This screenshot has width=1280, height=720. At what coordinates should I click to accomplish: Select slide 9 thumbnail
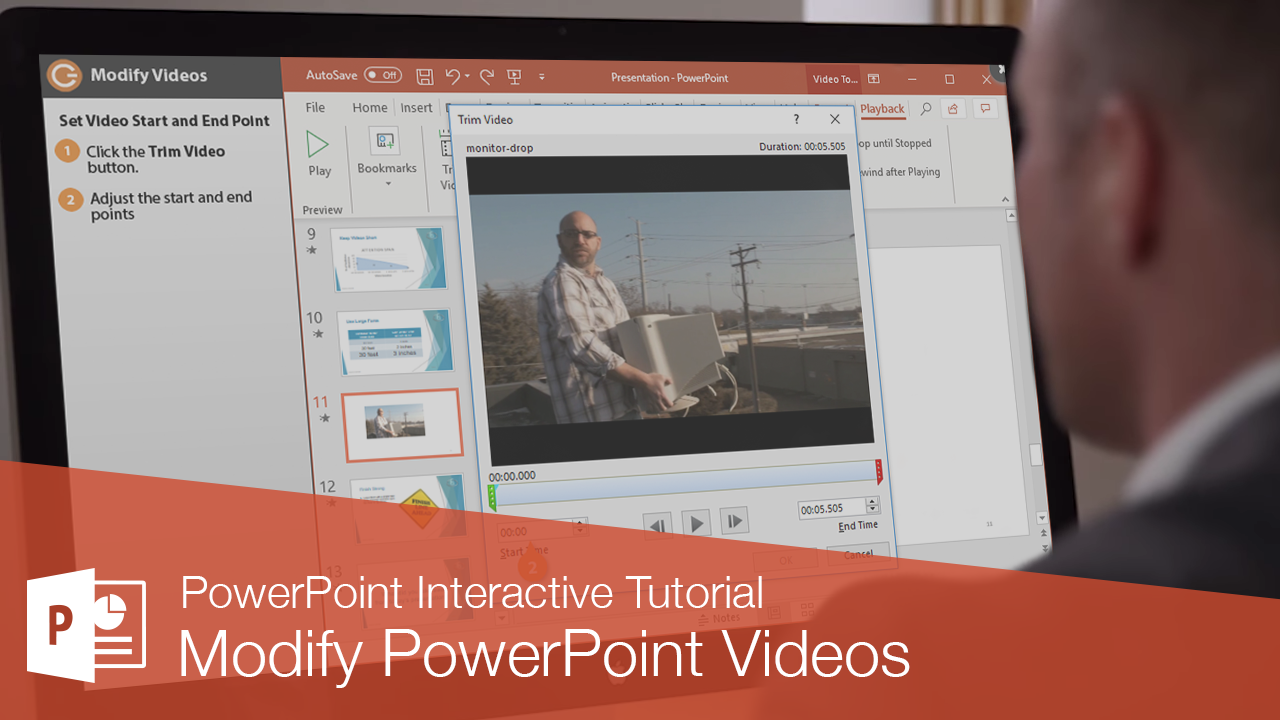[x=390, y=259]
